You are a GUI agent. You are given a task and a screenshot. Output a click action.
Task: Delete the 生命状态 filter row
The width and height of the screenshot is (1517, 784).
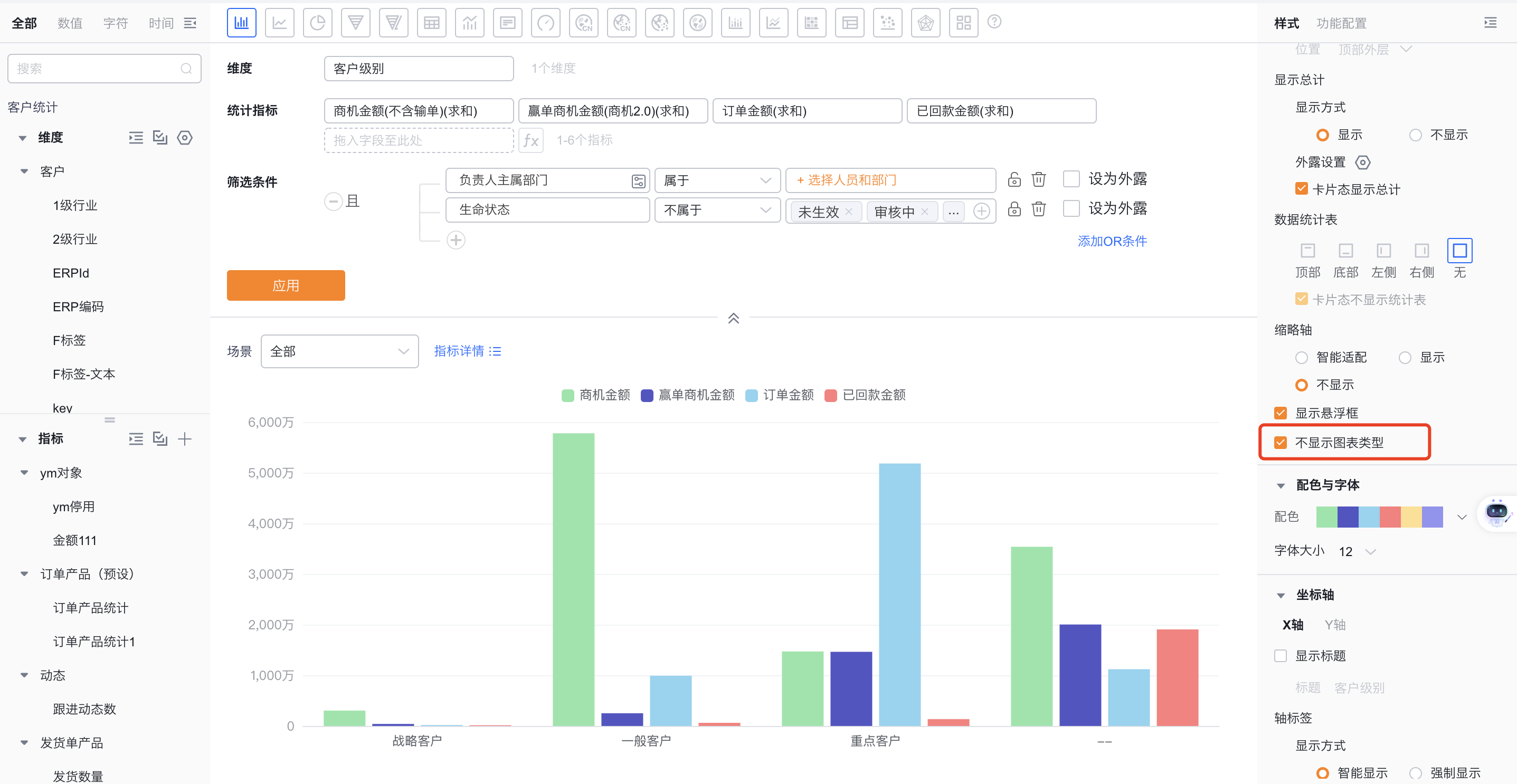pyautogui.click(x=1039, y=209)
